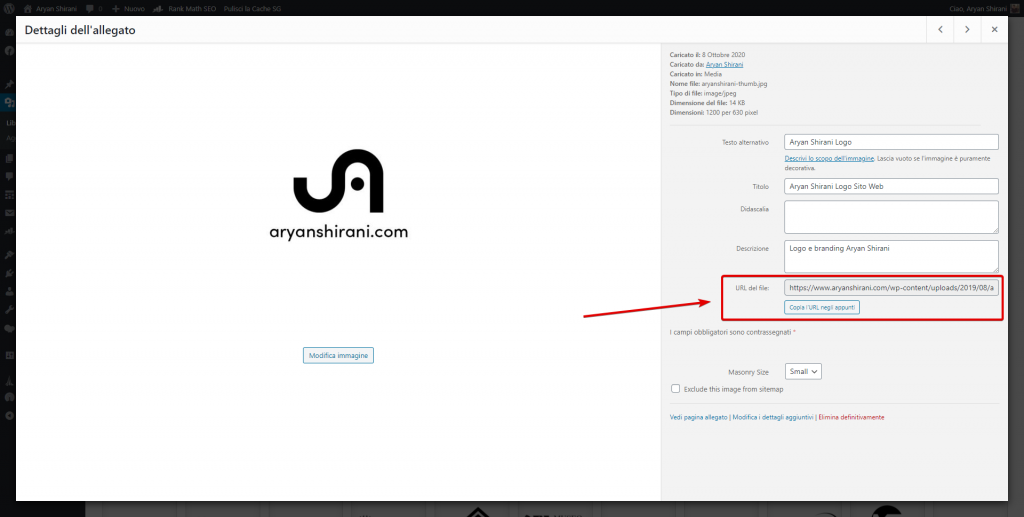The height and width of the screenshot is (517, 1024).
Task: Click the Media icon in the admin sidebar
Action: pos(9,102)
